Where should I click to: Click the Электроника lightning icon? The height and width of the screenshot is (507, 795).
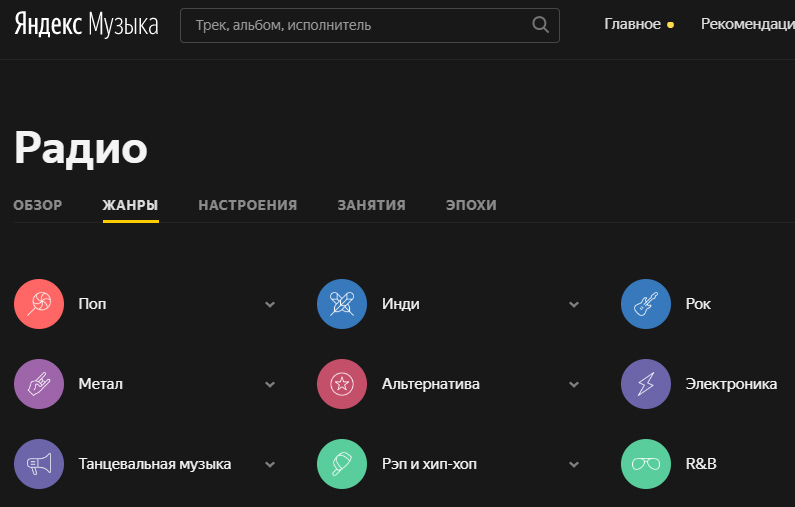(x=646, y=384)
